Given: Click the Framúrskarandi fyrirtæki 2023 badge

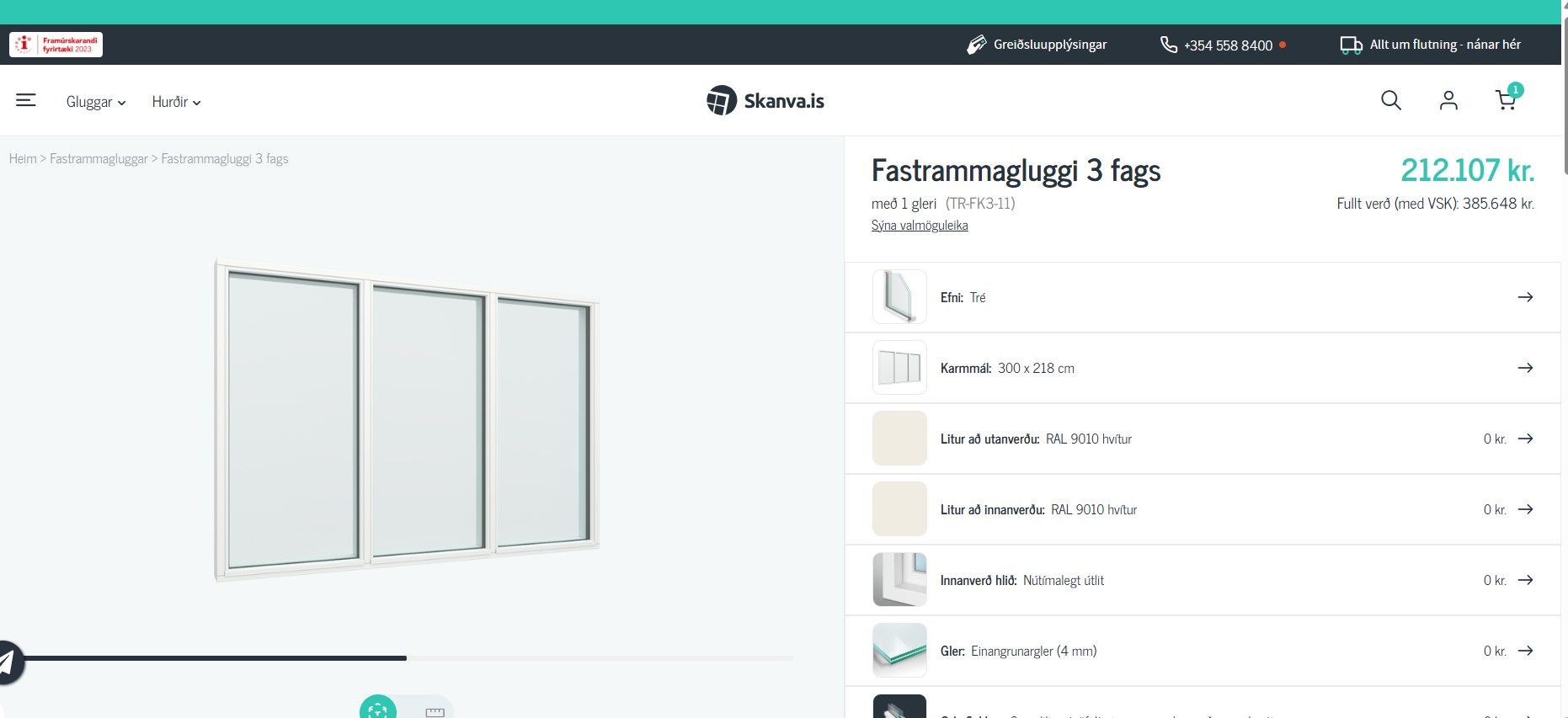Looking at the screenshot, I should (56, 45).
